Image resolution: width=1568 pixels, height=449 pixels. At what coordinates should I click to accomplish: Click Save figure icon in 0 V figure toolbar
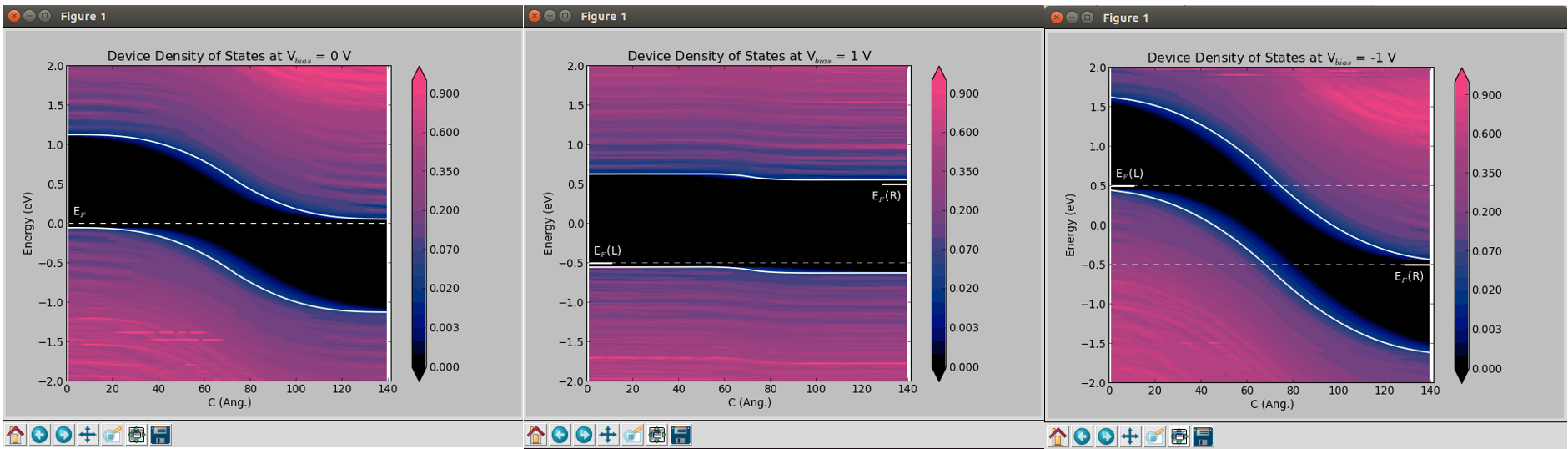(x=161, y=435)
